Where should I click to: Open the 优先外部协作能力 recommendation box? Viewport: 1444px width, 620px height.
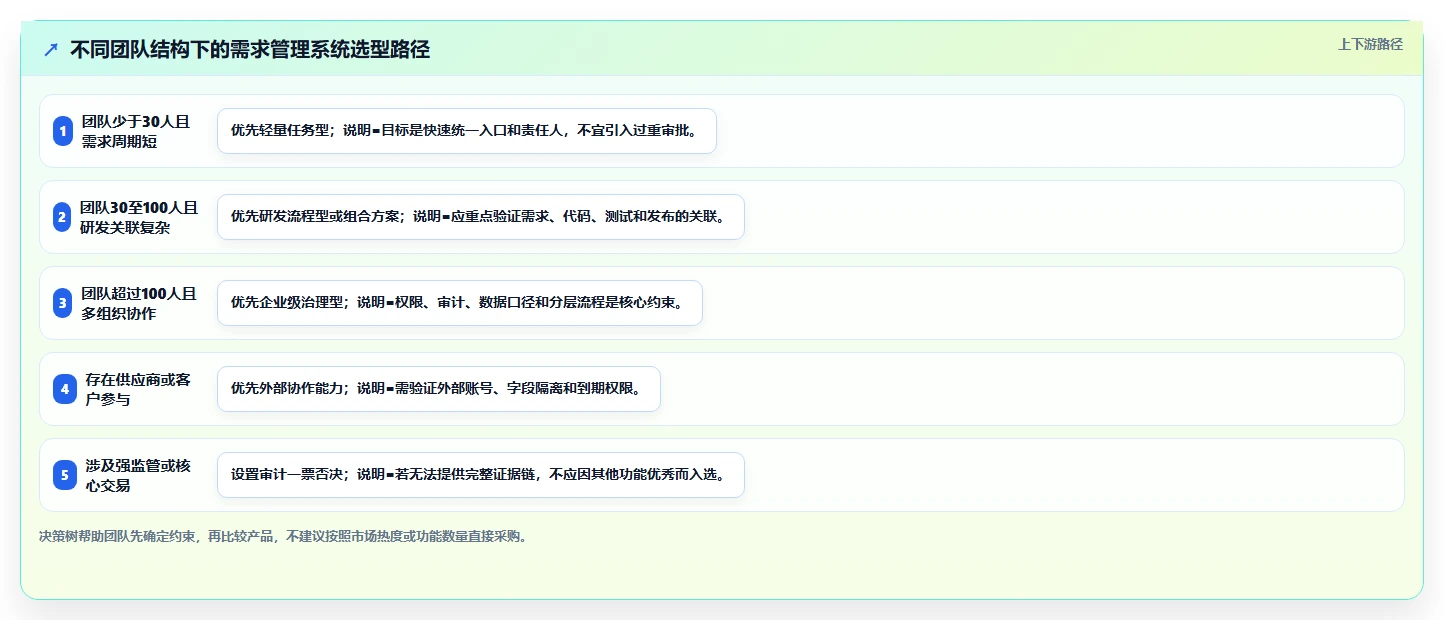tap(439, 389)
